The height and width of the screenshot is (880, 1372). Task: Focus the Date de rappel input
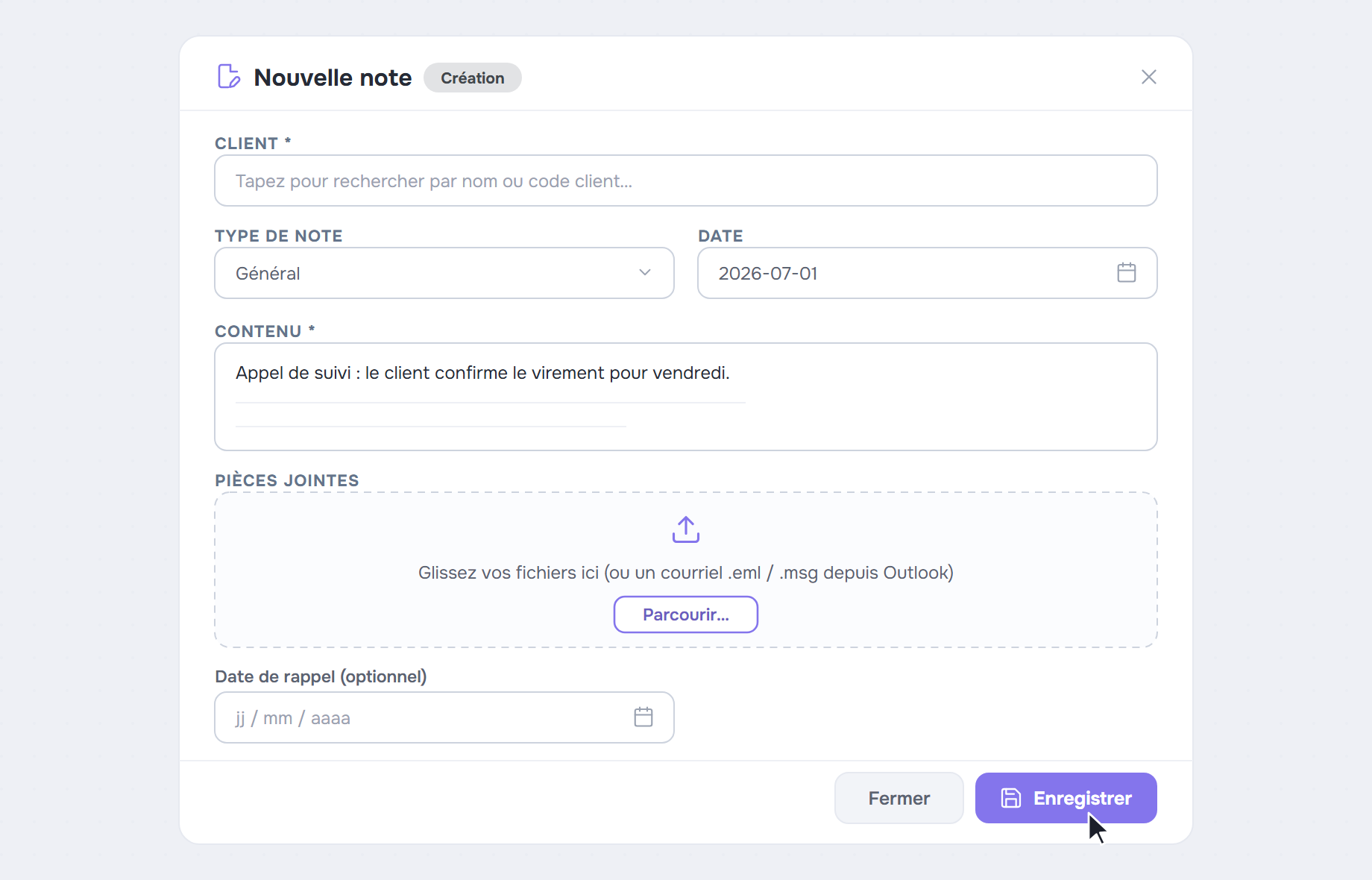[444, 717]
